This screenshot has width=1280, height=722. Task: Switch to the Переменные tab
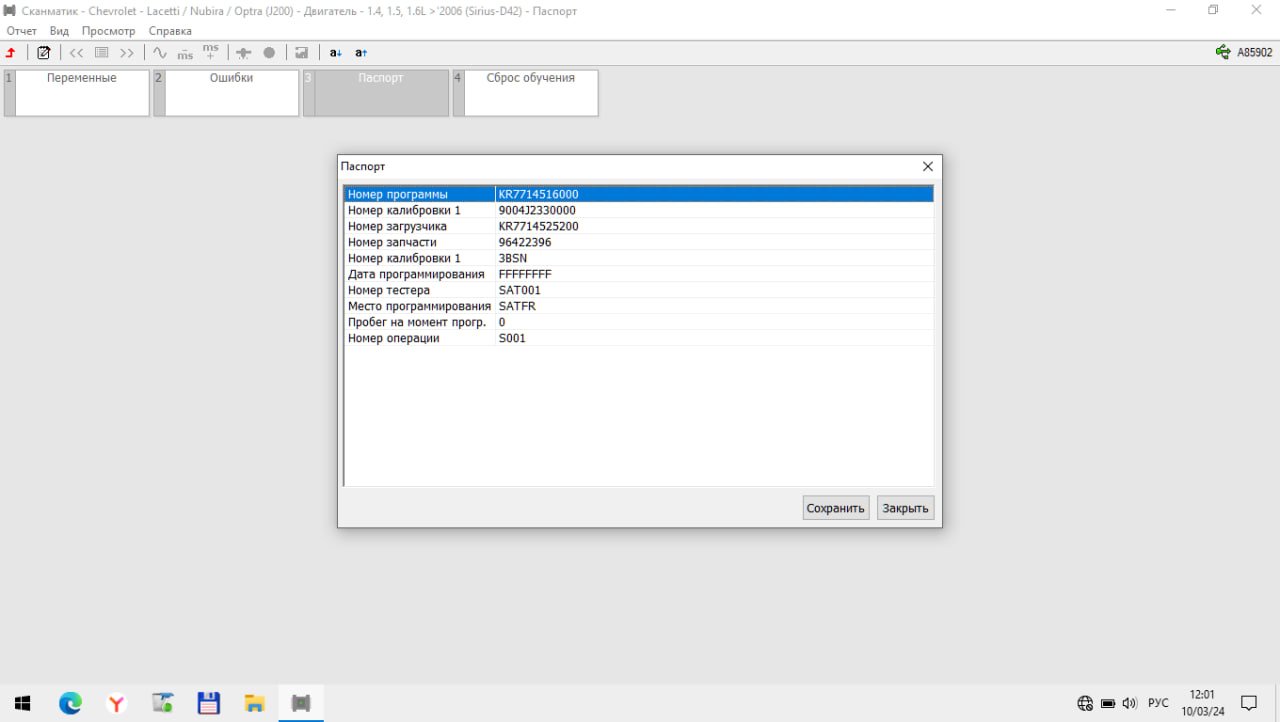coord(81,92)
